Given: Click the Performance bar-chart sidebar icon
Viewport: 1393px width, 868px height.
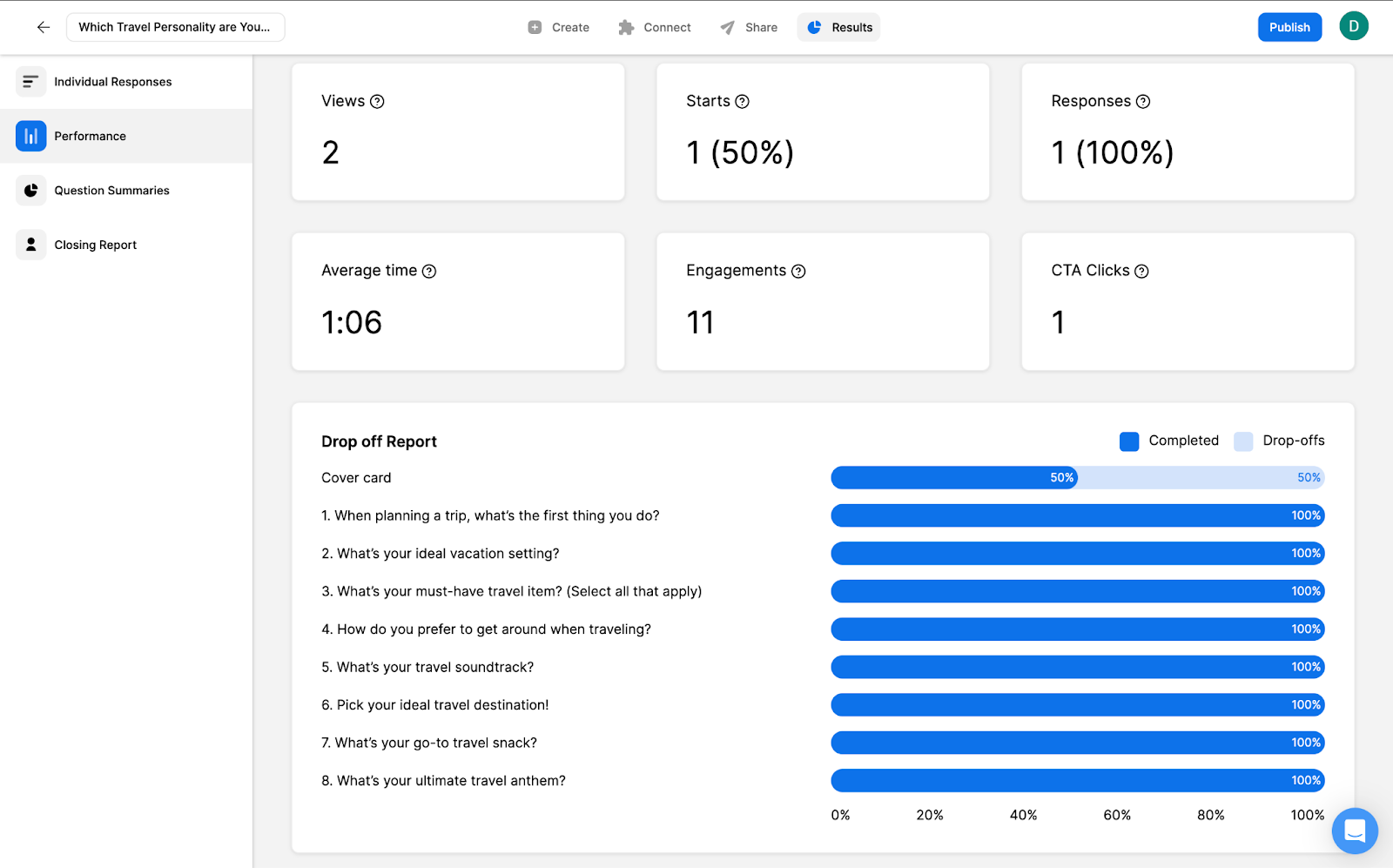Looking at the screenshot, I should click(30, 136).
